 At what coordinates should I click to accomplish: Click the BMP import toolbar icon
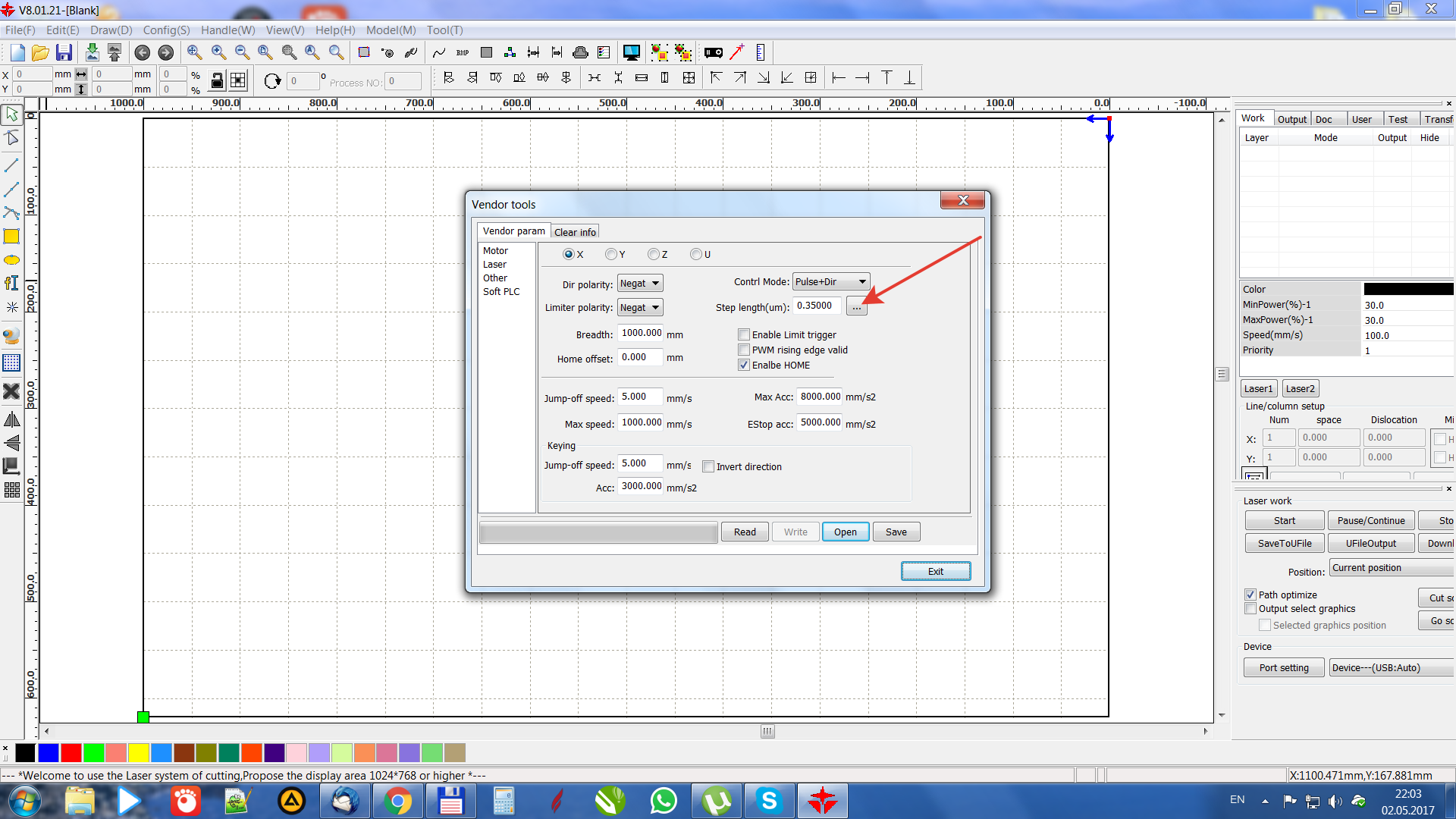pyautogui.click(x=463, y=52)
